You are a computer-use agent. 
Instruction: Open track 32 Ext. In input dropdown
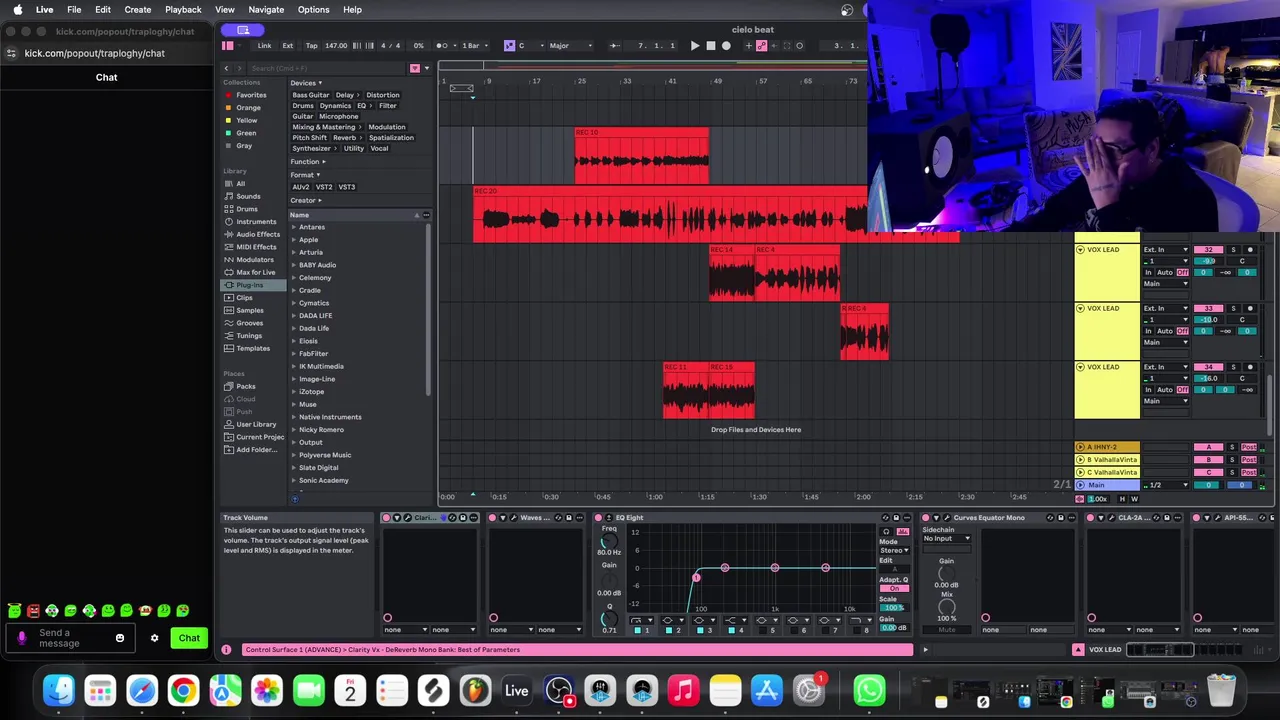(1165, 250)
